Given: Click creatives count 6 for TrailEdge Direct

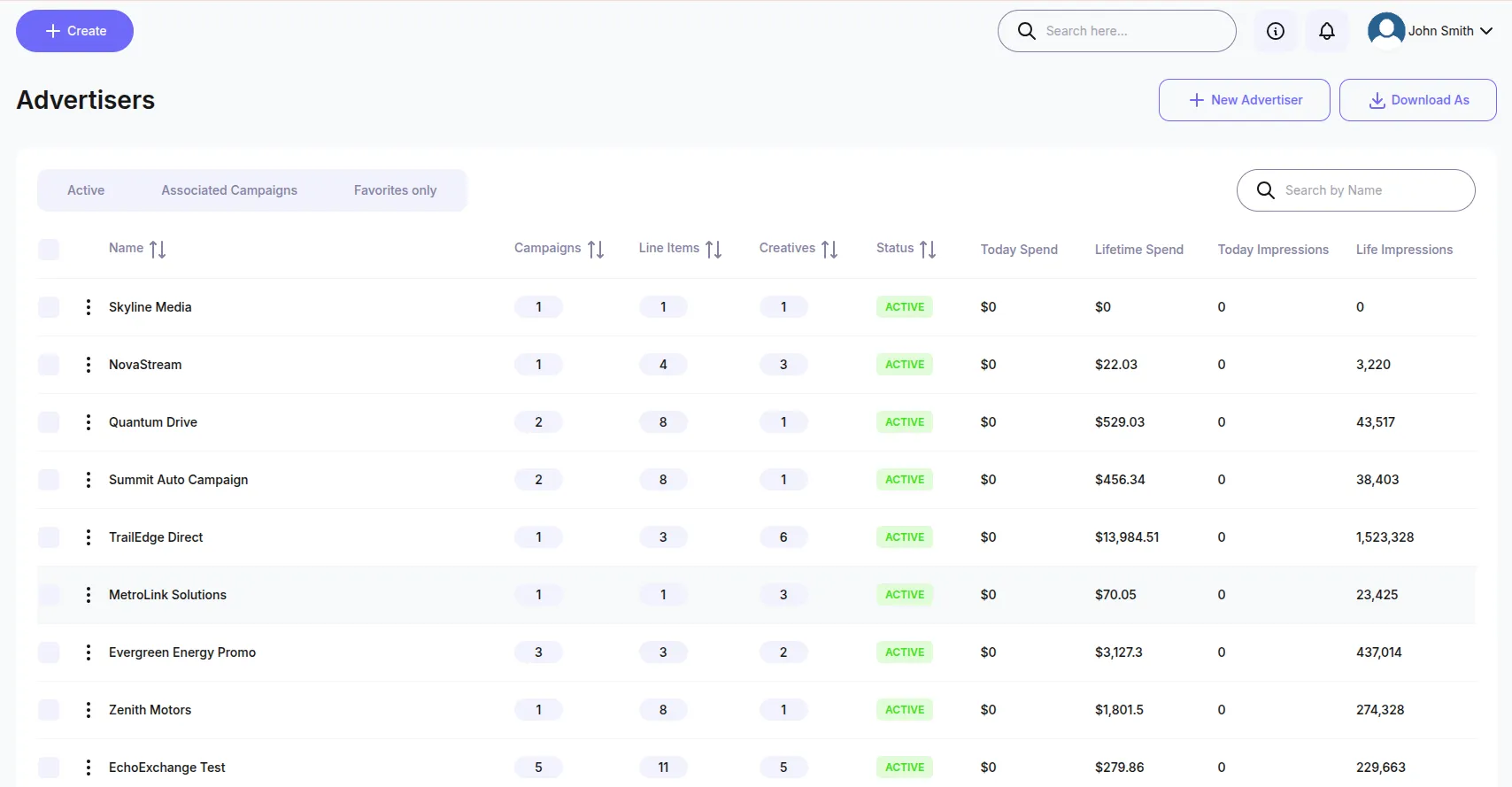Looking at the screenshot, I should 783,537.
